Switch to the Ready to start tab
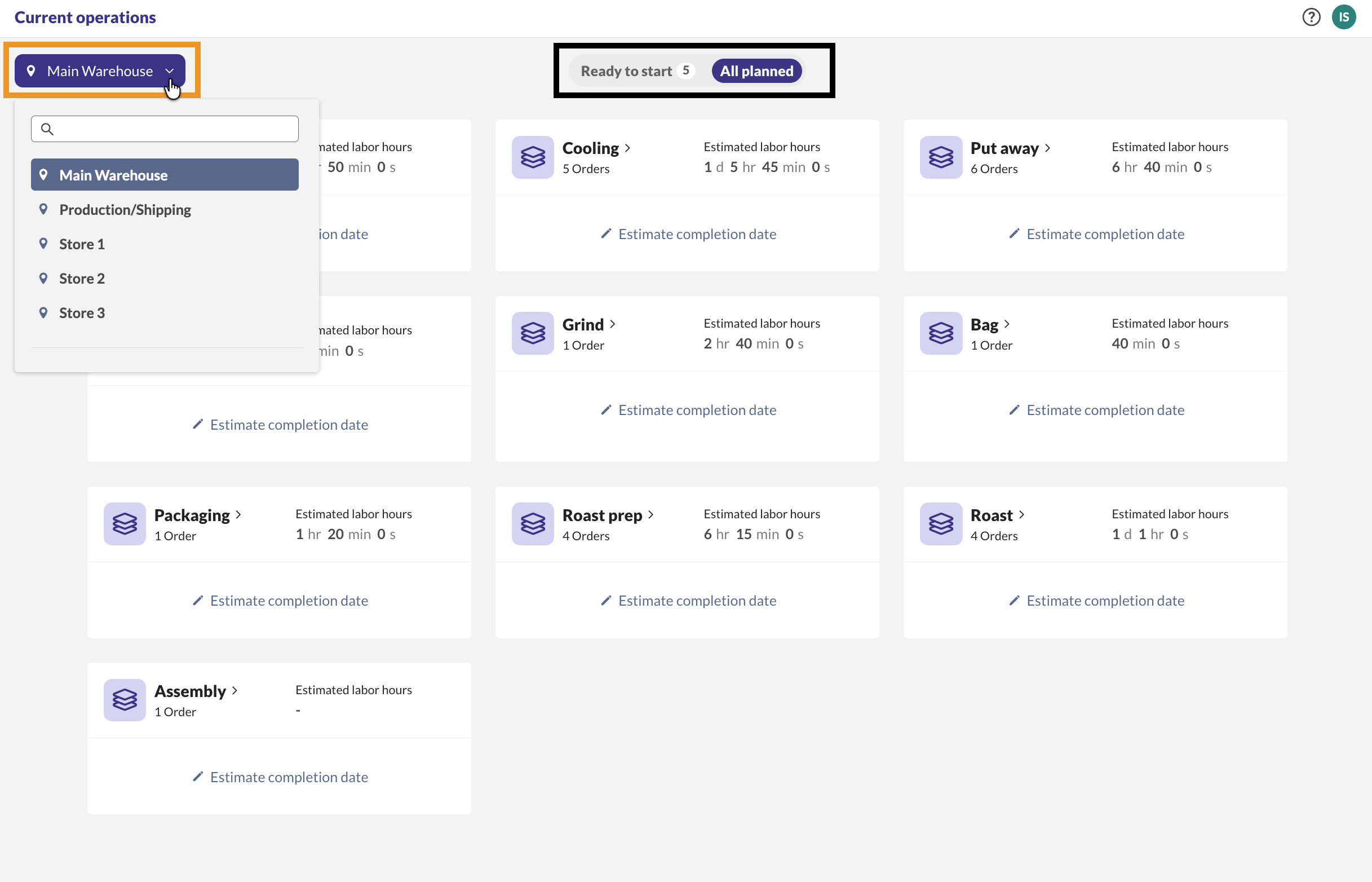The image size is (1372, 882). tap(627, 70)
